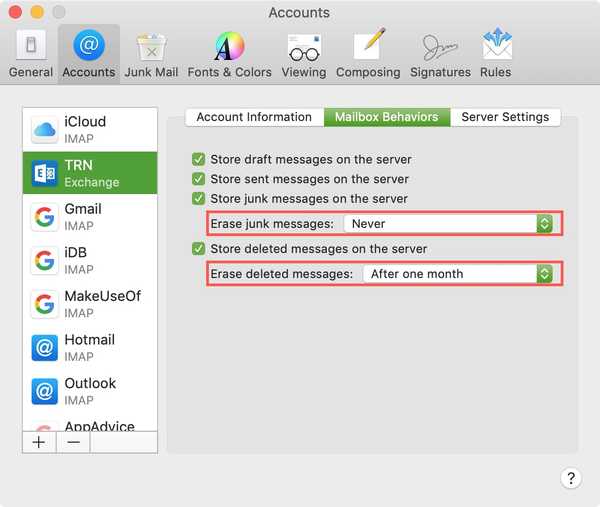Close the Accounts window with red button

click(15, 12)
